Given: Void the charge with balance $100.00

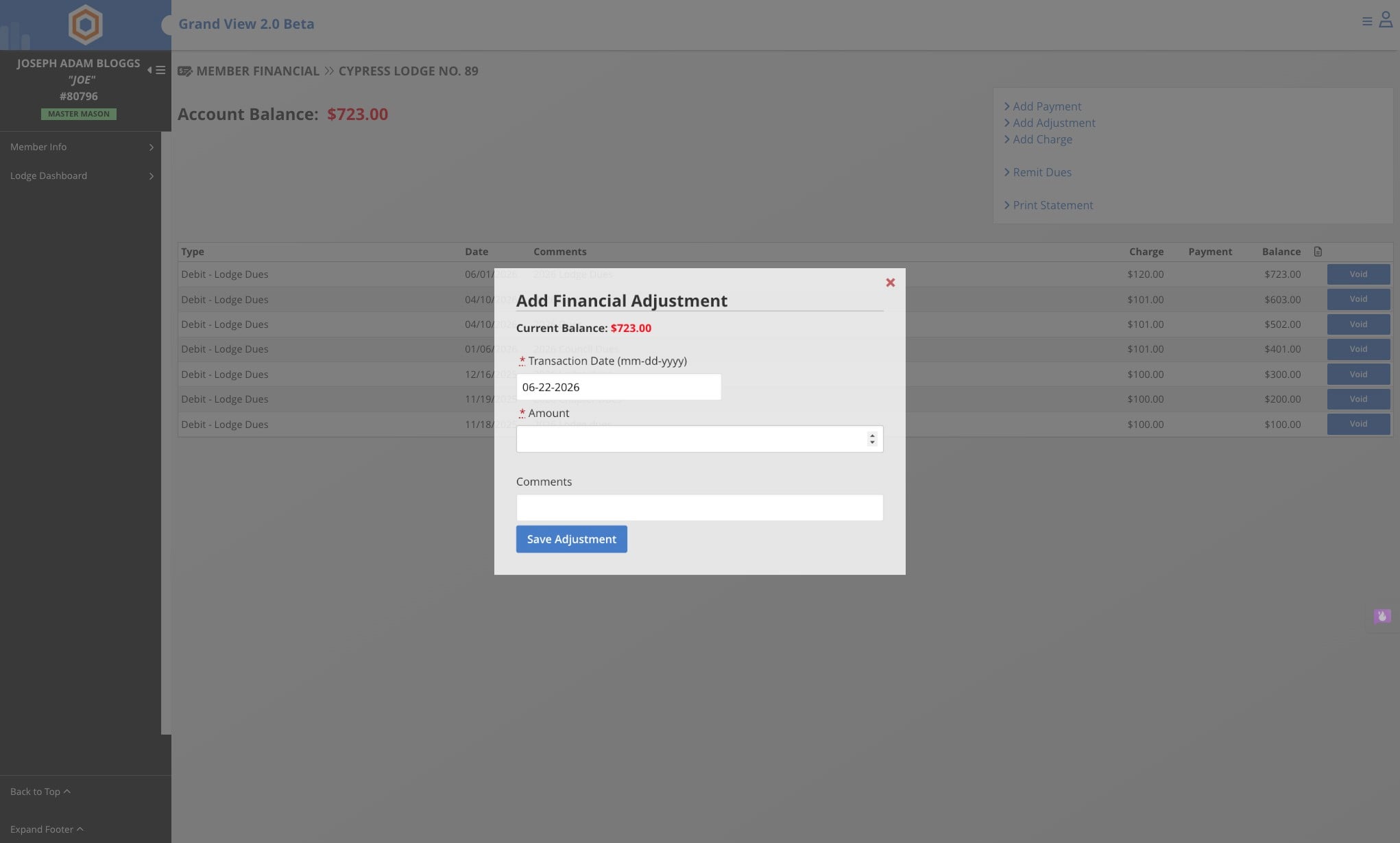Looking at the screenshot, I should pos(1358,424).
